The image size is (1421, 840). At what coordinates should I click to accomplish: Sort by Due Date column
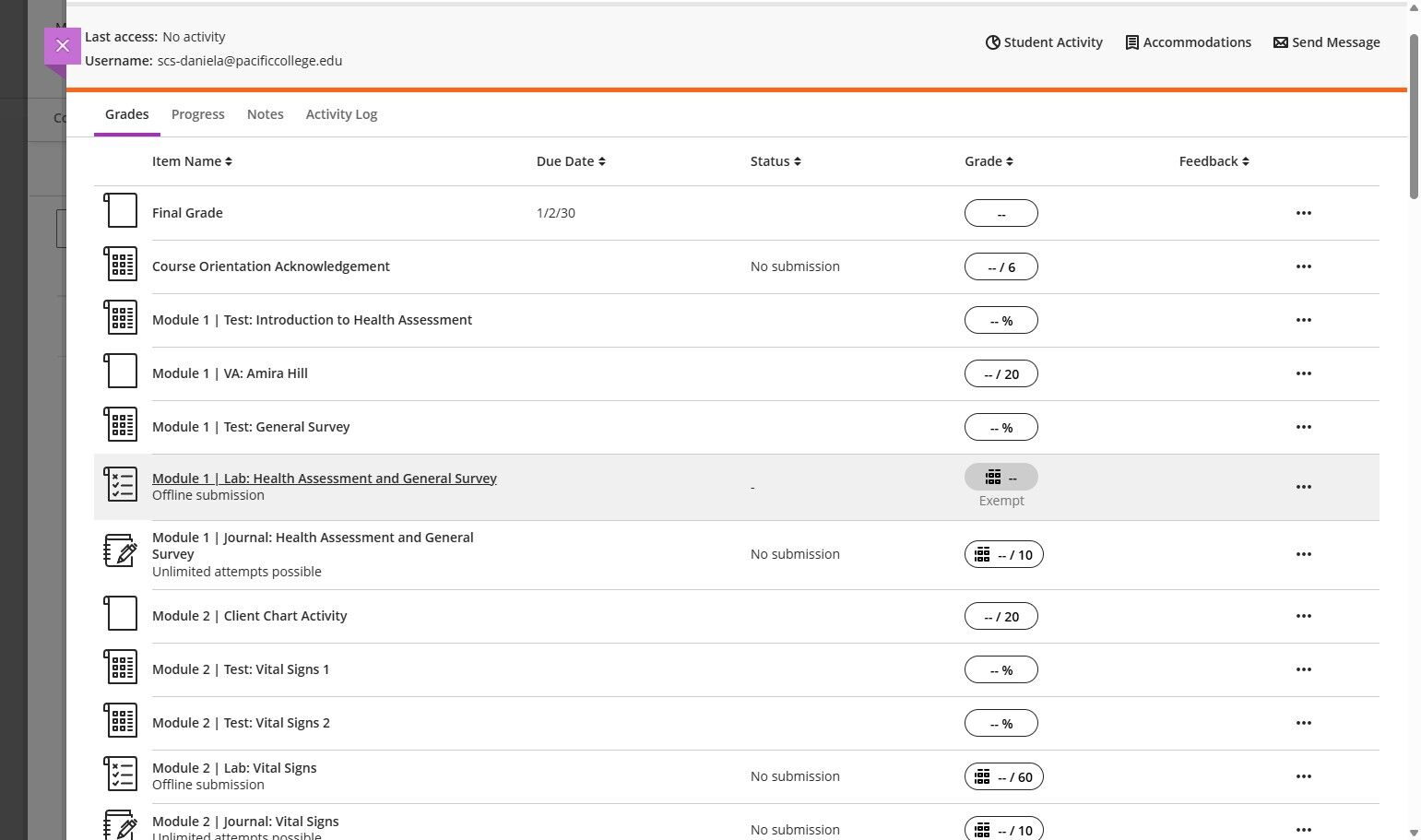[x=571, y=161]
